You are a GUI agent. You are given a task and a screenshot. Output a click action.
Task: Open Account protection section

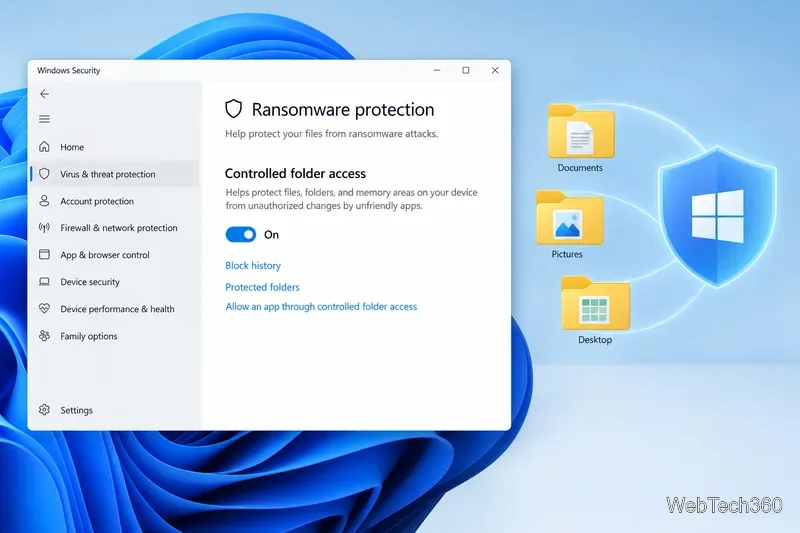[x=115, y=201]
